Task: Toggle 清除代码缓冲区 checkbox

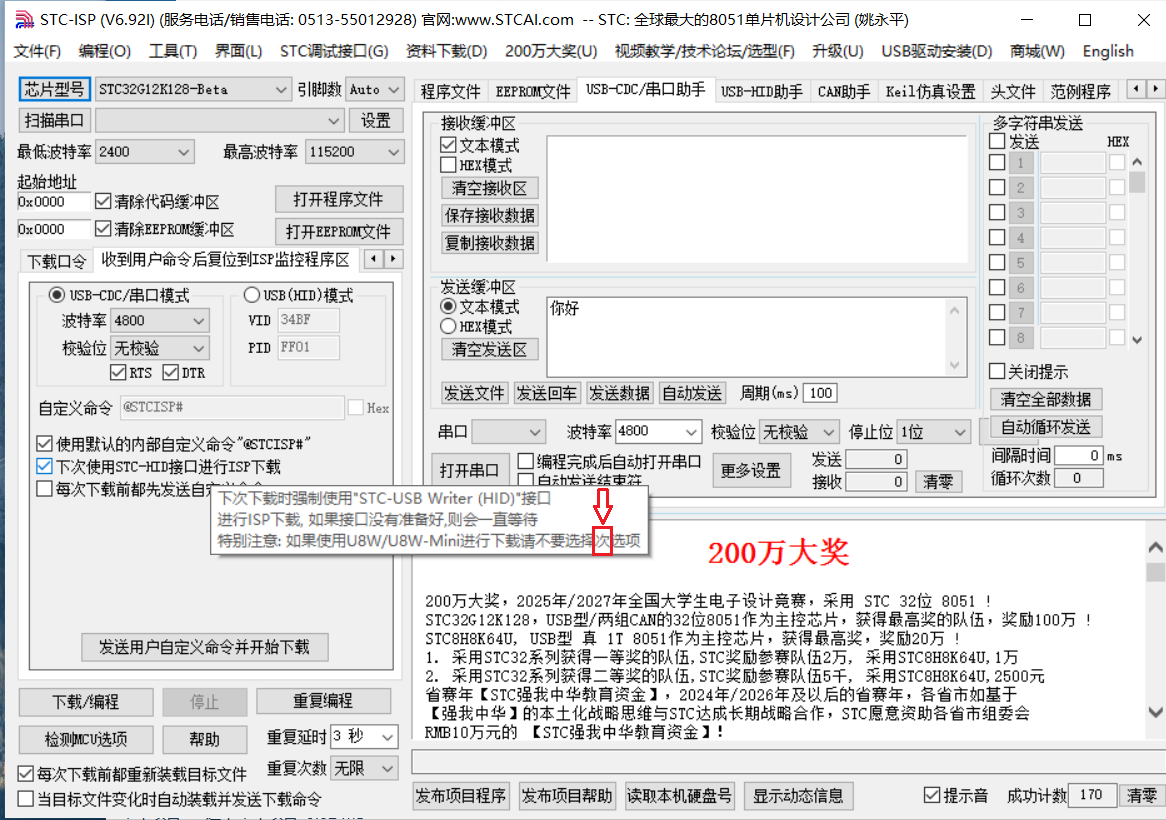Action: tap(103, 201)
